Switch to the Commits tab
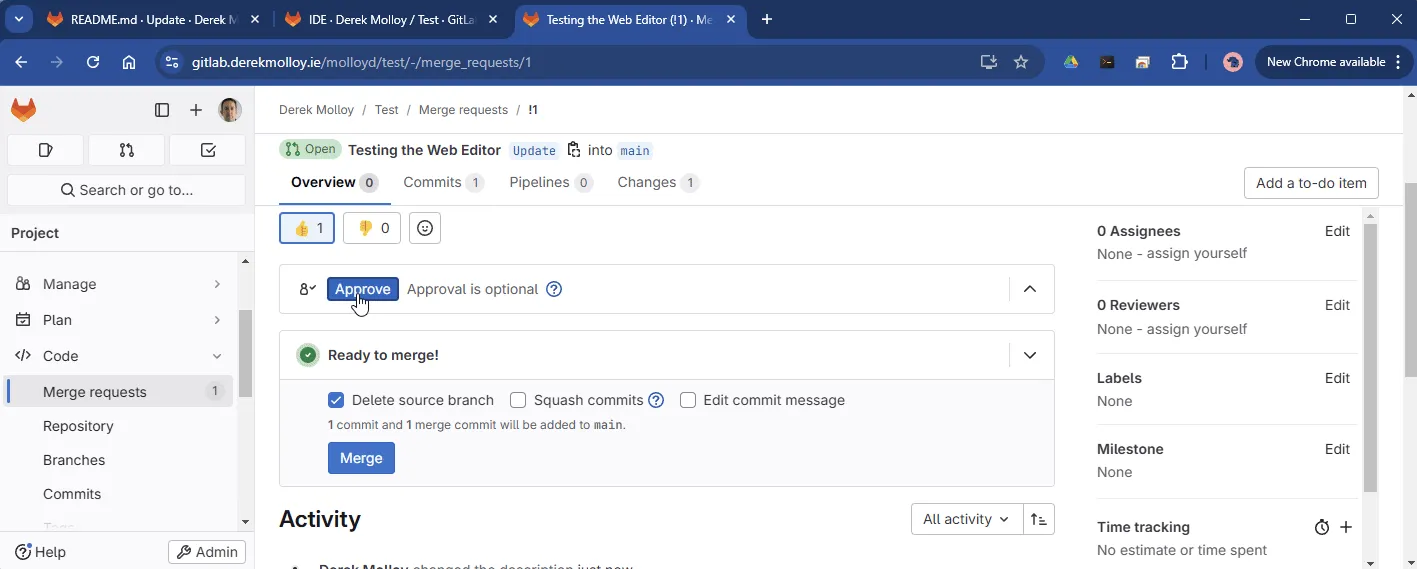 click(x=444, y=182)
